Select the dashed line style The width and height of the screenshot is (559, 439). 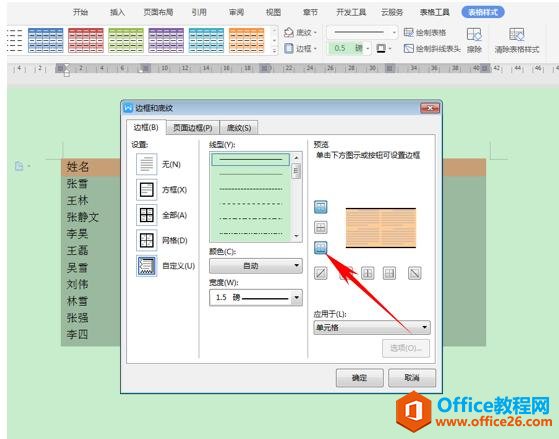(251, 204)
